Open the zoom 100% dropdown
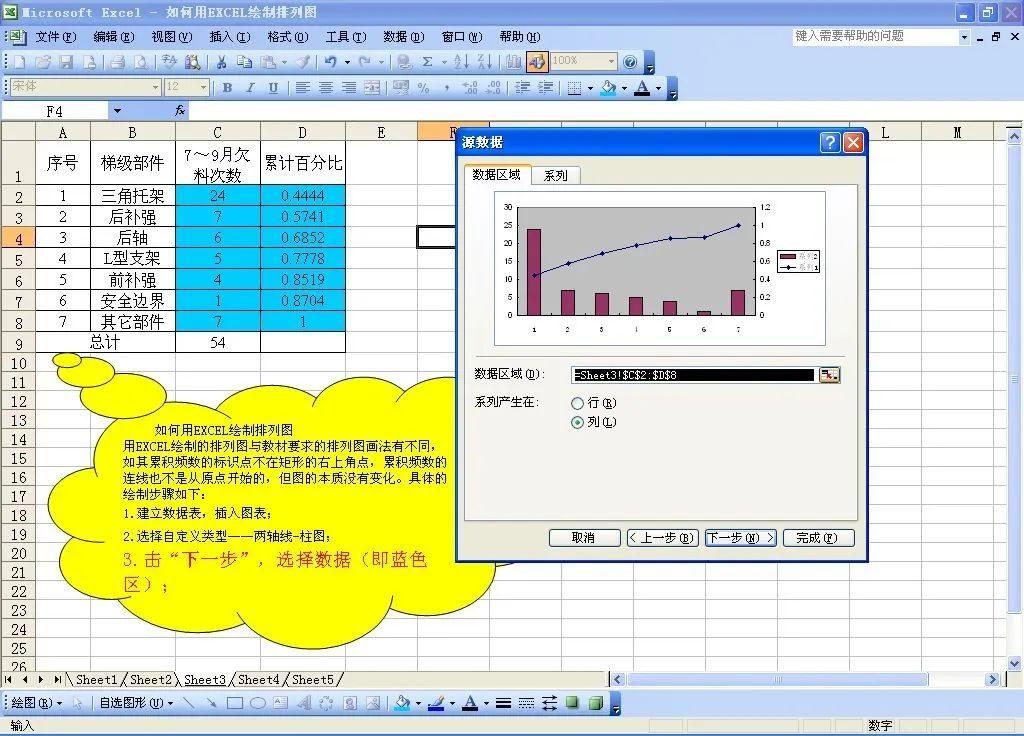 point(611,61)
